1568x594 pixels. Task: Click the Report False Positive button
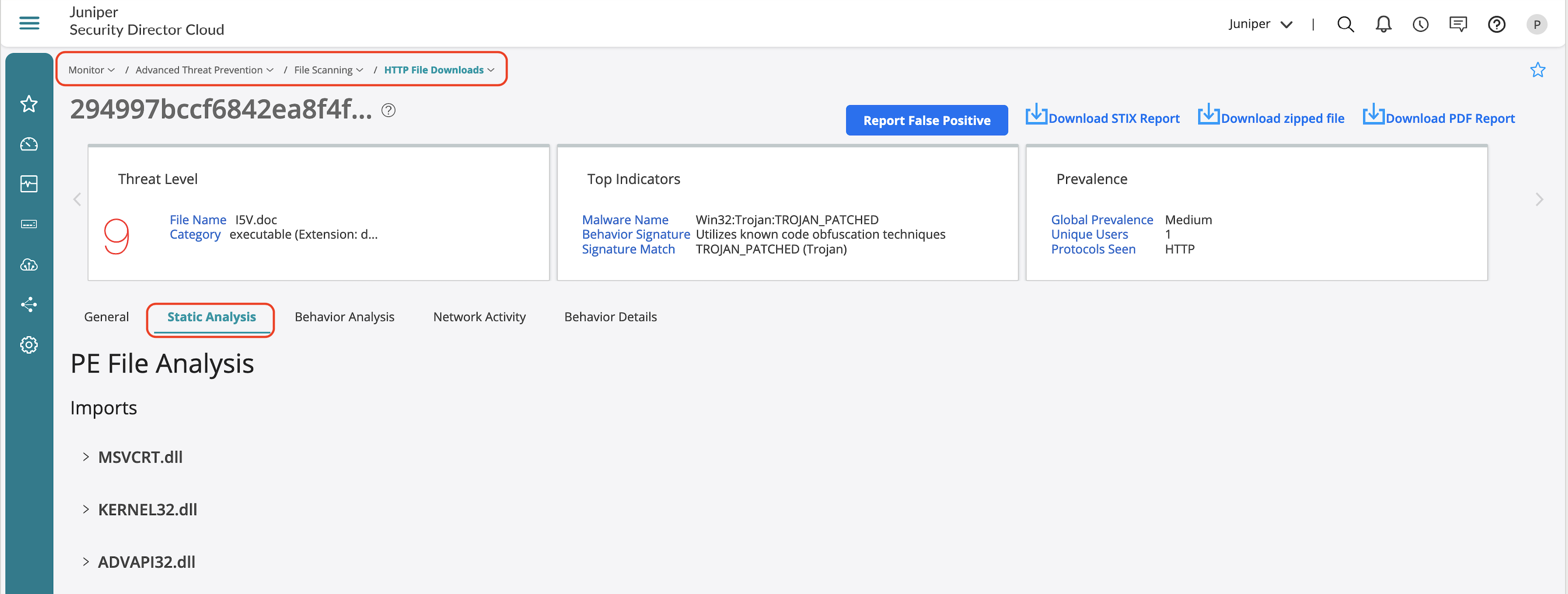pyautogui.click(x=926, y=120)
